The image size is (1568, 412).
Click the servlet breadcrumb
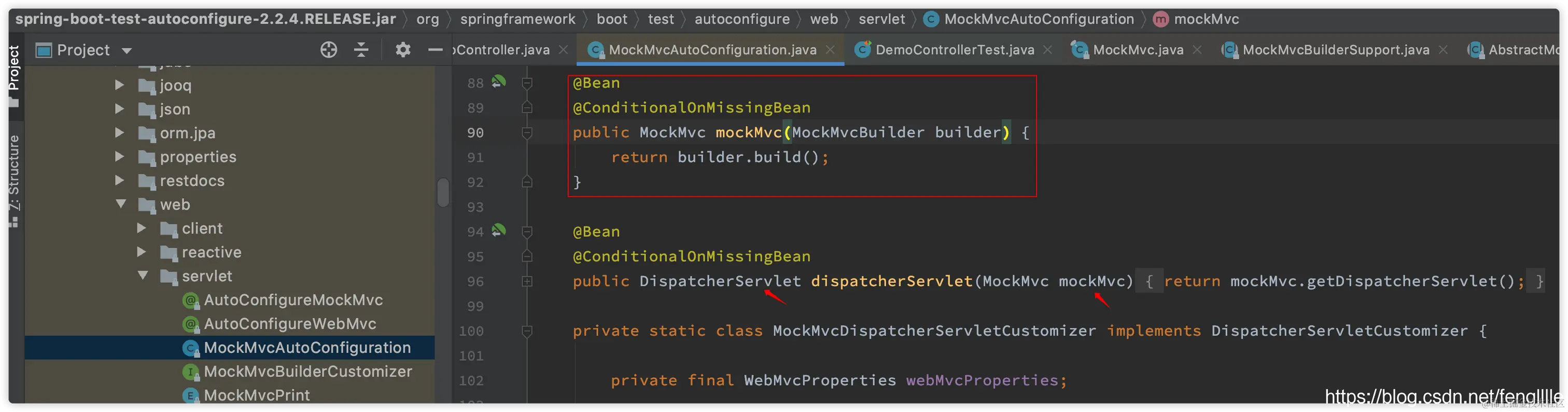(881, 20)
